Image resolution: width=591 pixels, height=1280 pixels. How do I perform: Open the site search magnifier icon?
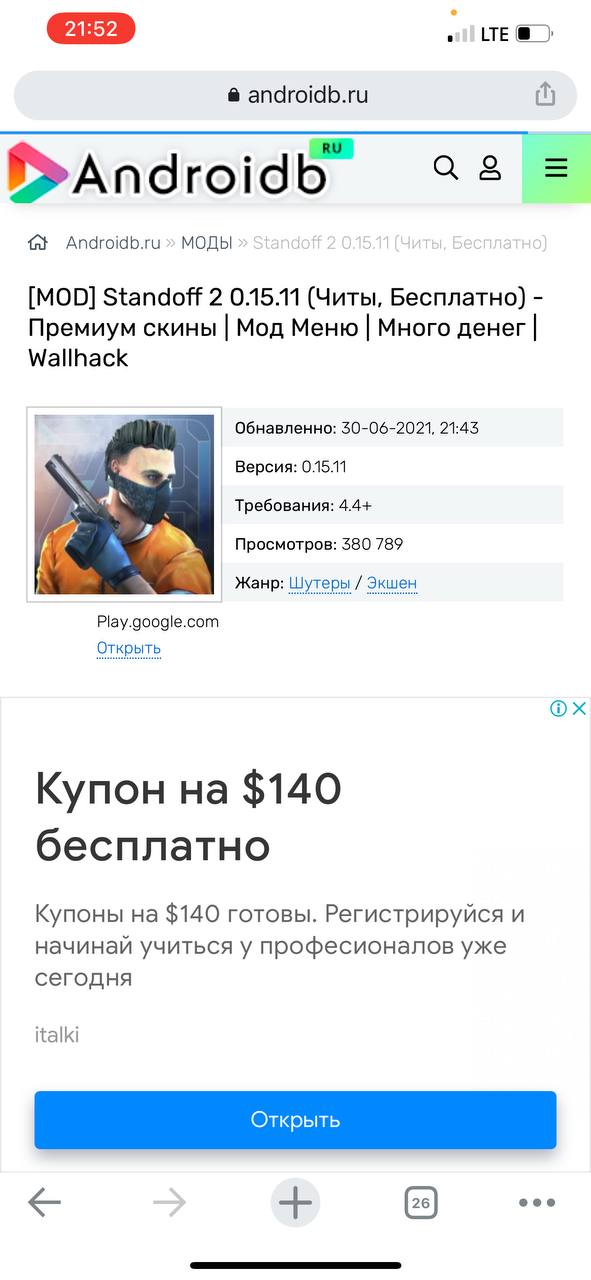pyautogui.click(x=445, y=167)
